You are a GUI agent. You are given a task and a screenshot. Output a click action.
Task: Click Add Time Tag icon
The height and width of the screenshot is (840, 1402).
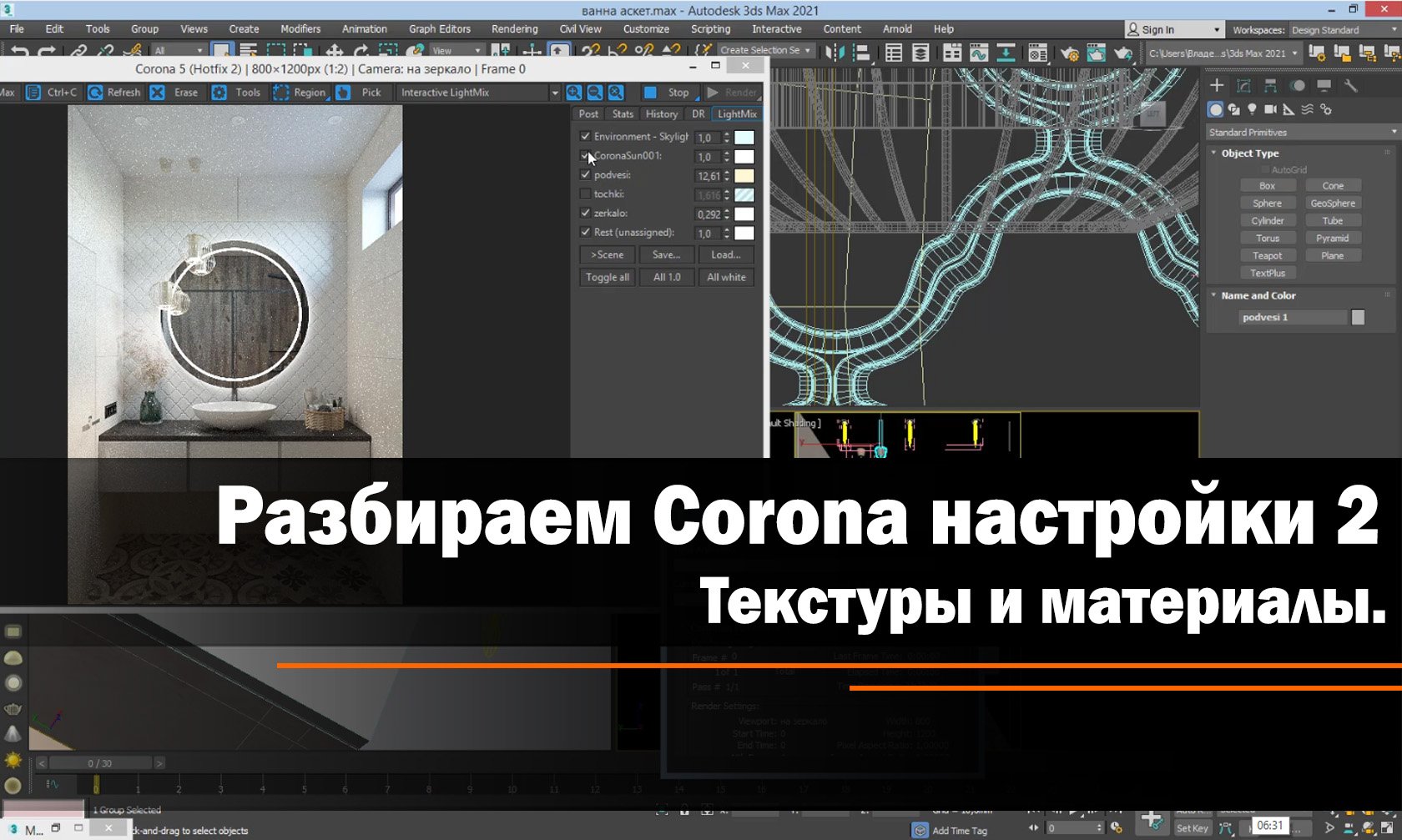pyautogui.click(x=920, y=830)
